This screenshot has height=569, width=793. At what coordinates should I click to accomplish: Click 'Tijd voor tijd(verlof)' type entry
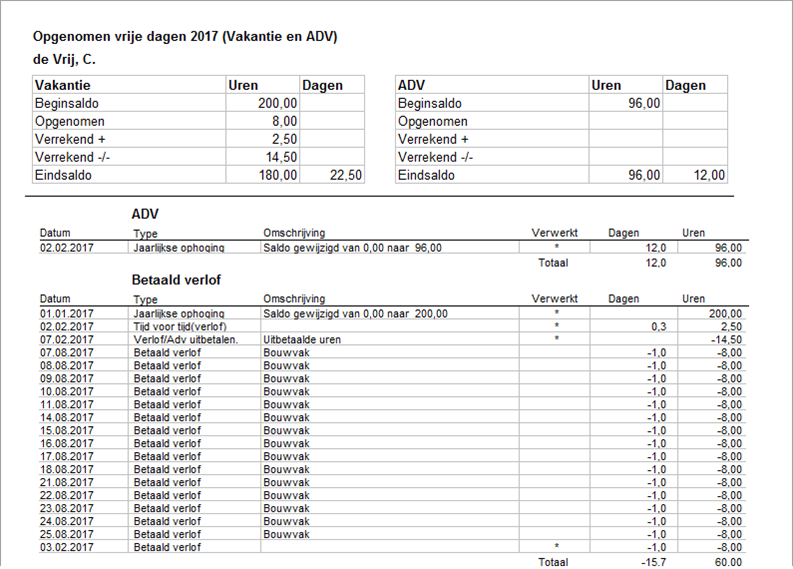(x=180, y=327)
